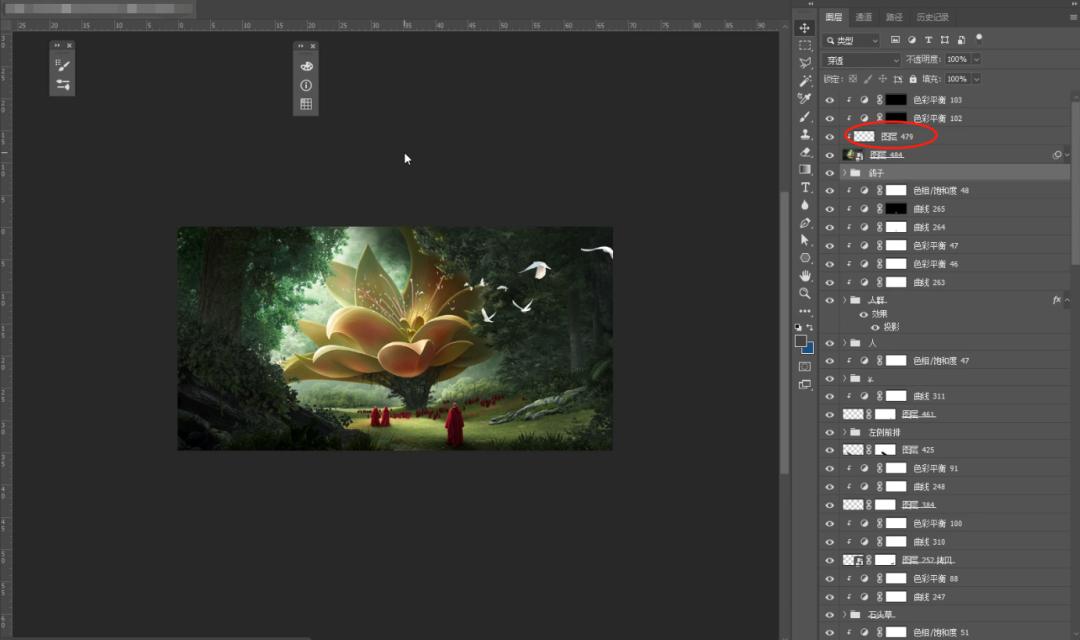Switch to the 通道 tab

(x=864, y=17)
